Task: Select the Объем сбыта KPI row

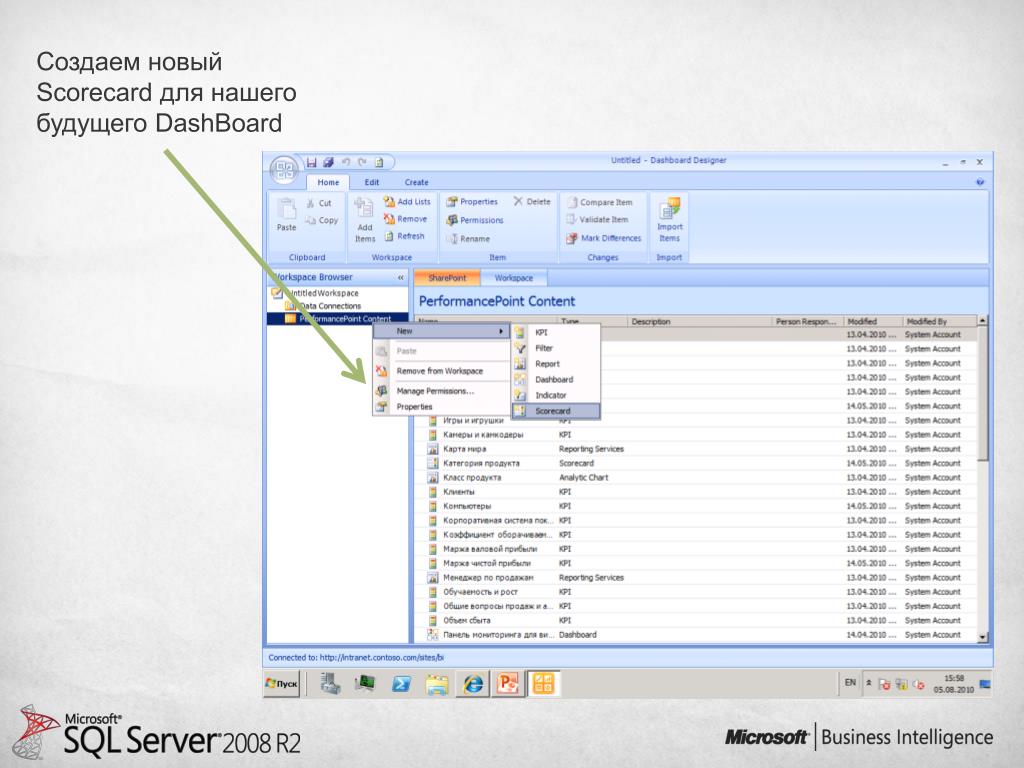Action: point(696,620)
